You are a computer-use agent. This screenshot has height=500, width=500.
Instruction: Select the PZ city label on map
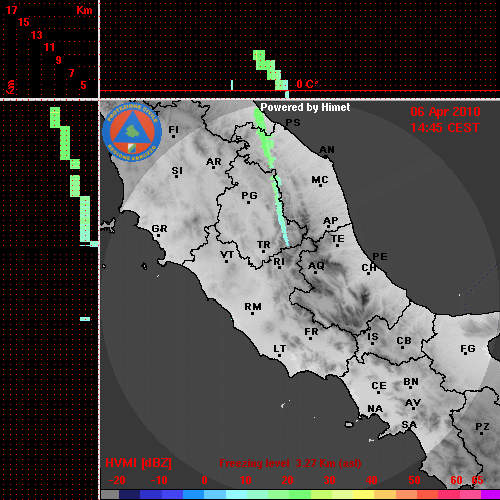click(x=482, y=427)
